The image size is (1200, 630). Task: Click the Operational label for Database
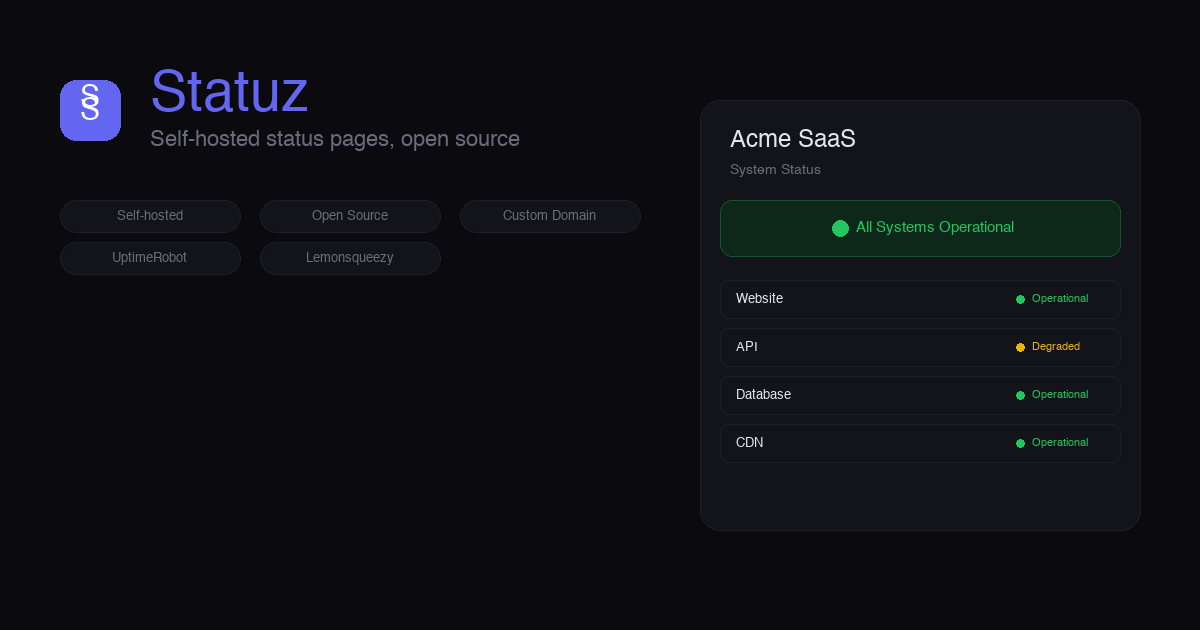click(1060, 395)
